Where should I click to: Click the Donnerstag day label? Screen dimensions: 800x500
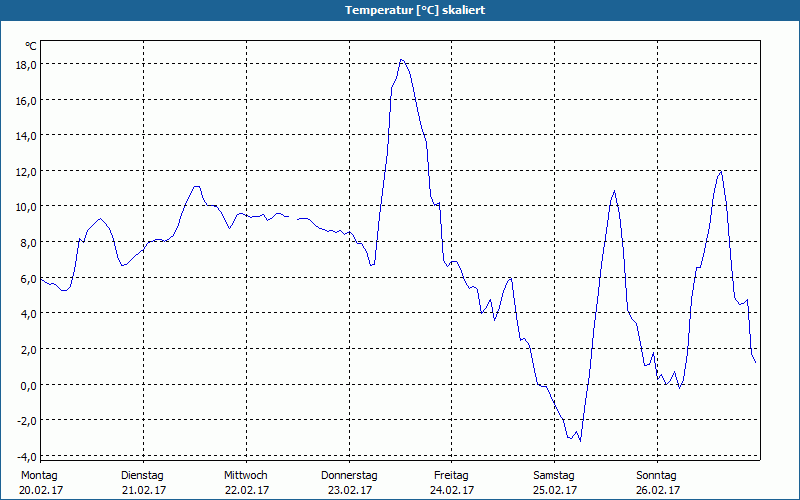349,475
